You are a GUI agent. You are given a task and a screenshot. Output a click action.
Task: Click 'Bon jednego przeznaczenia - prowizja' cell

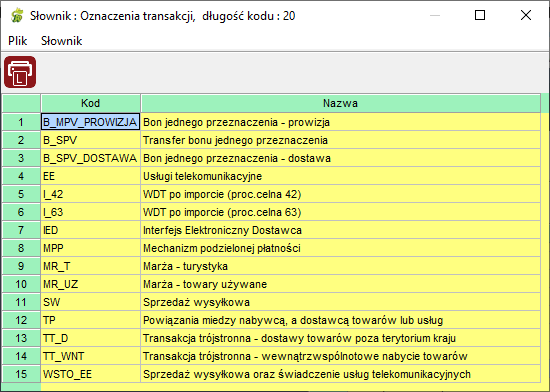[x=340, y=122]
